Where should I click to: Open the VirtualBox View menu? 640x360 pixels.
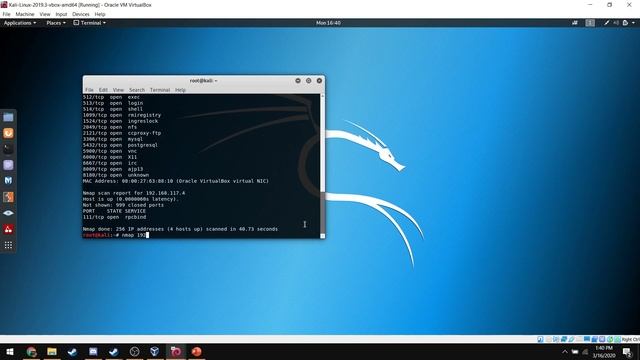coord(45,14)
